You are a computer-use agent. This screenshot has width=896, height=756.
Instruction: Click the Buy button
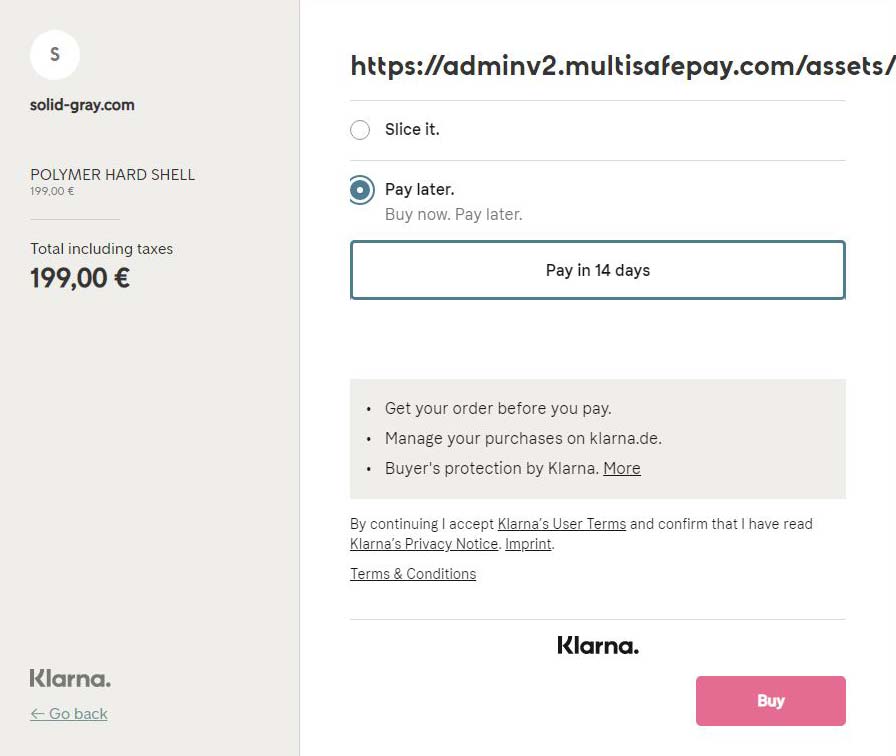tap(770, 701)
